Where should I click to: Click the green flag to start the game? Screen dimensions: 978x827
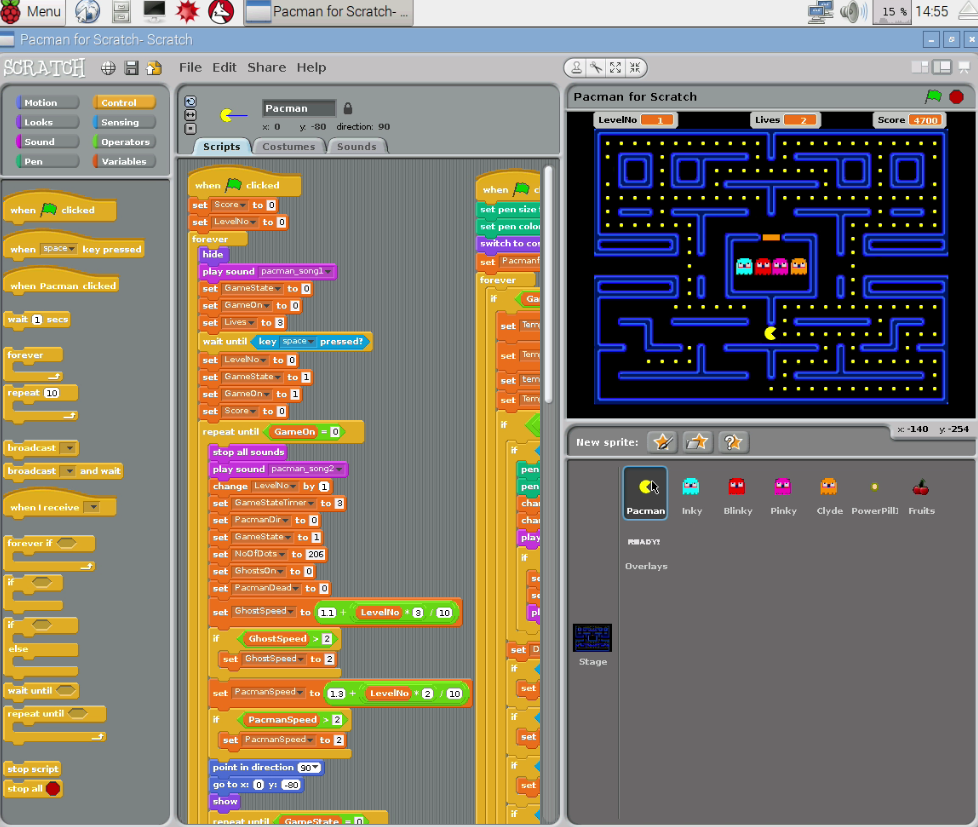pyautogui.click(x=934, y=97)
